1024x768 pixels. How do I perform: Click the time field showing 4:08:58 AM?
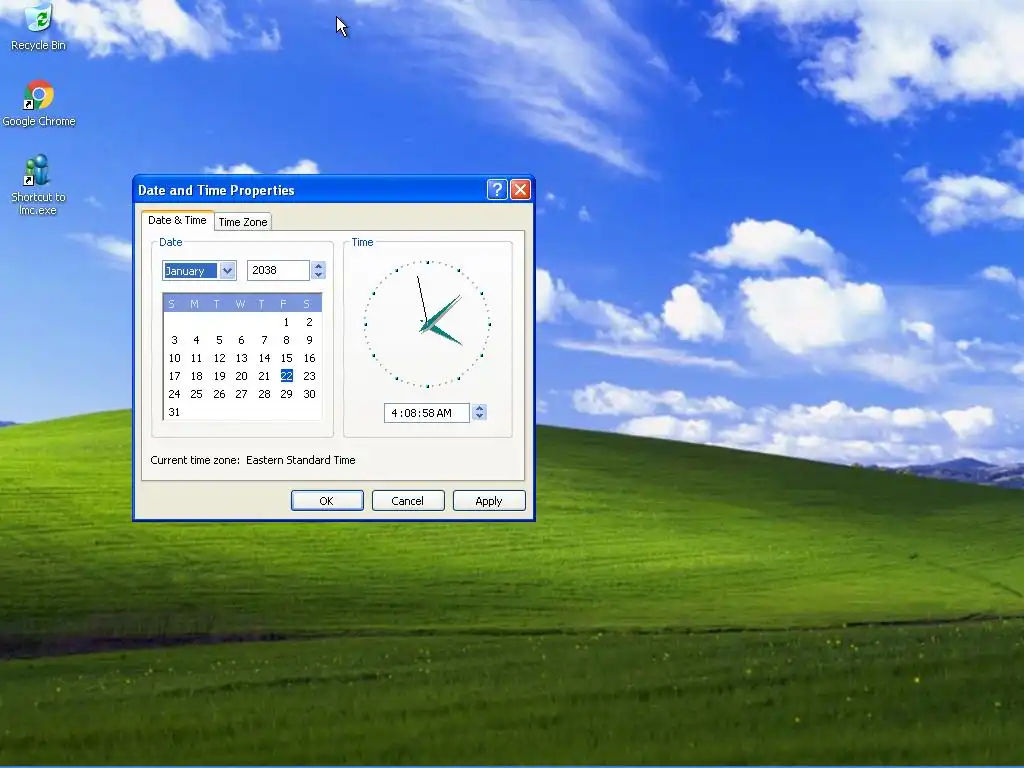(427, 413)
